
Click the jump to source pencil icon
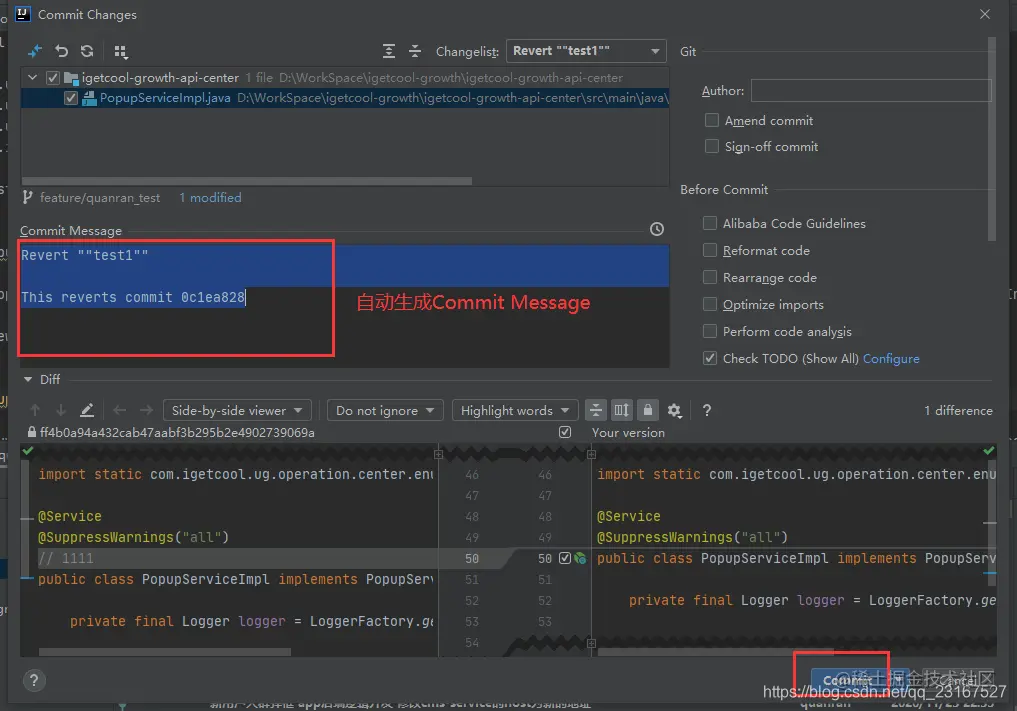(x=87, y=410)
